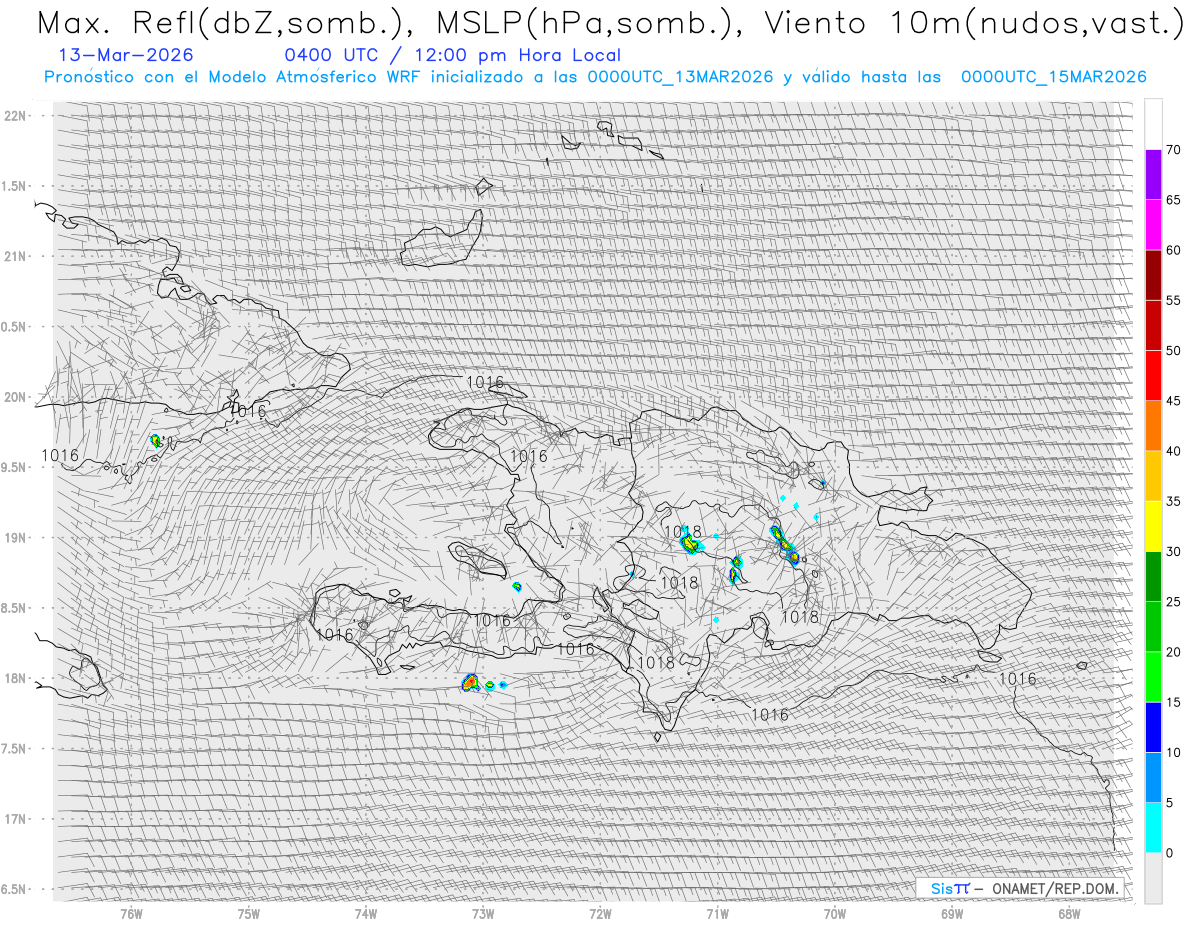Click the '0000UTC_13MAR2026' initialization text
The width and height of the screenshot is (1200, 927).
tap(680, 77)
